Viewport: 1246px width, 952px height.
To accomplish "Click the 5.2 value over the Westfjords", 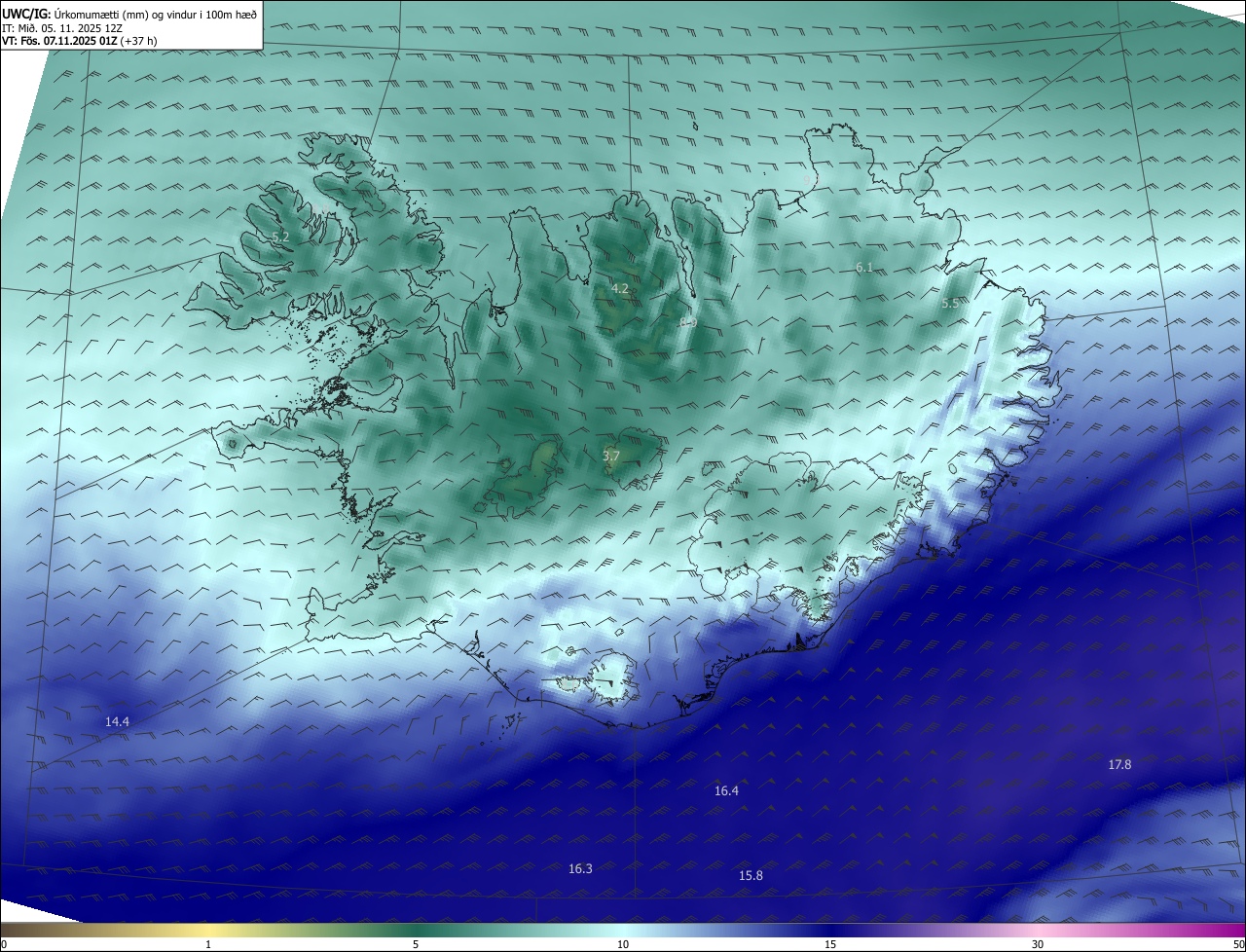I will pyautogui.click(x=280, y=238).
